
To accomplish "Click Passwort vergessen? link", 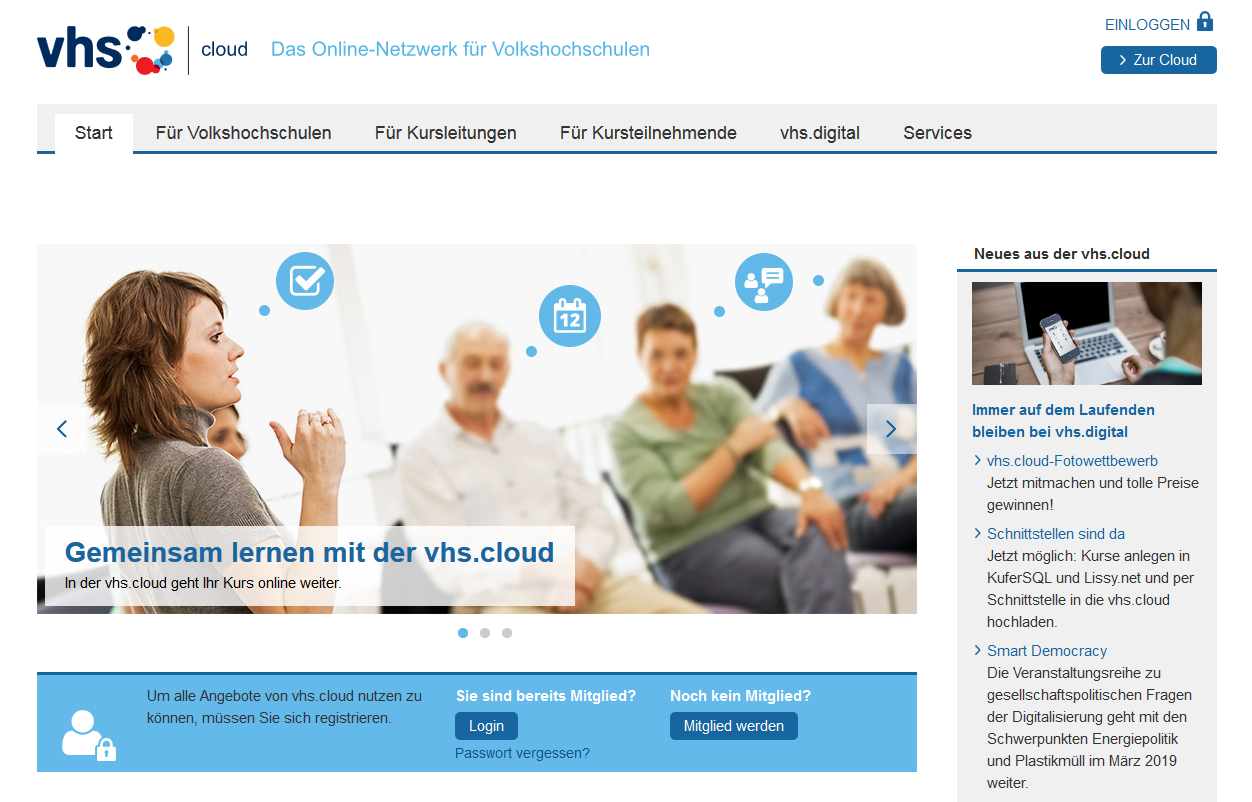I will tap(522, 753).
